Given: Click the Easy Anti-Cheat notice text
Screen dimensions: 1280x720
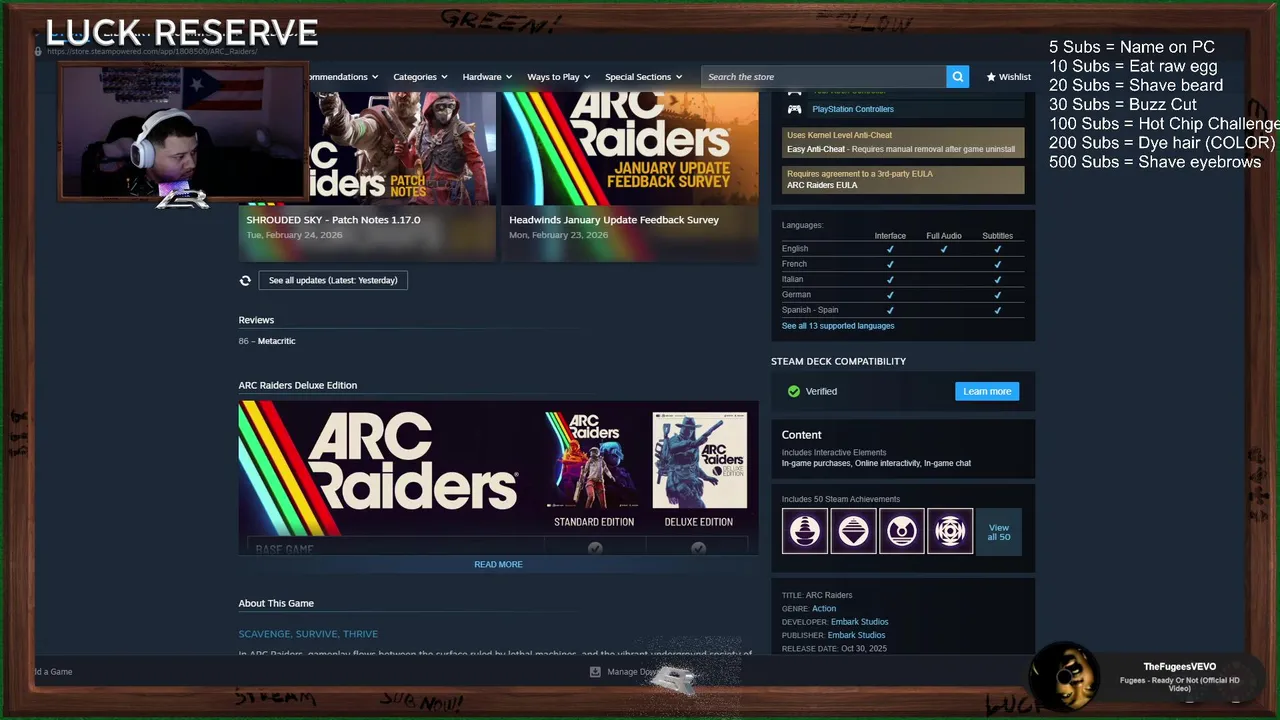Looking at the screenshot, I should click(901, 149).
